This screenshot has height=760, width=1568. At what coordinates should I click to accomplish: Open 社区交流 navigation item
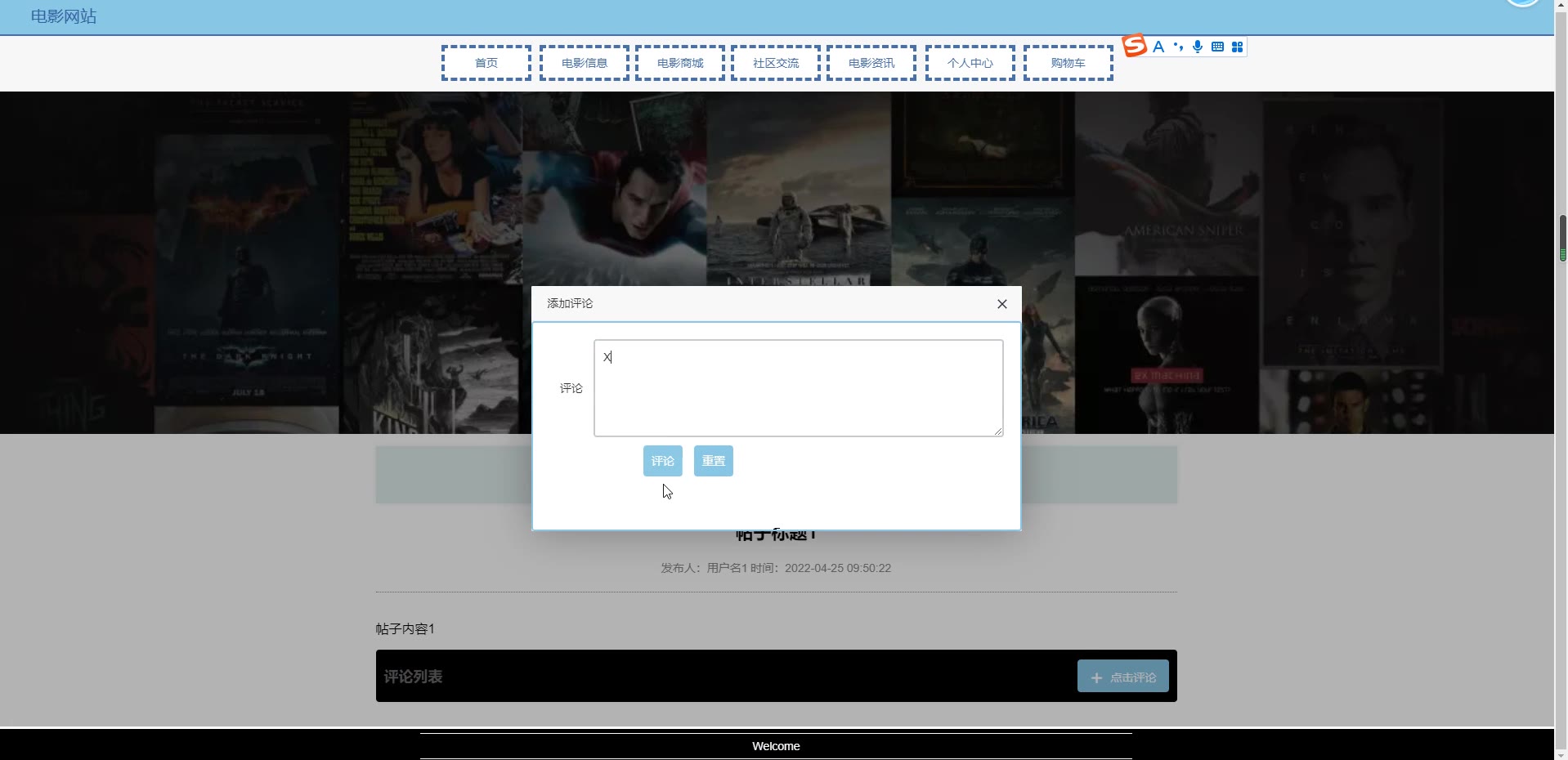coord(776,63)
